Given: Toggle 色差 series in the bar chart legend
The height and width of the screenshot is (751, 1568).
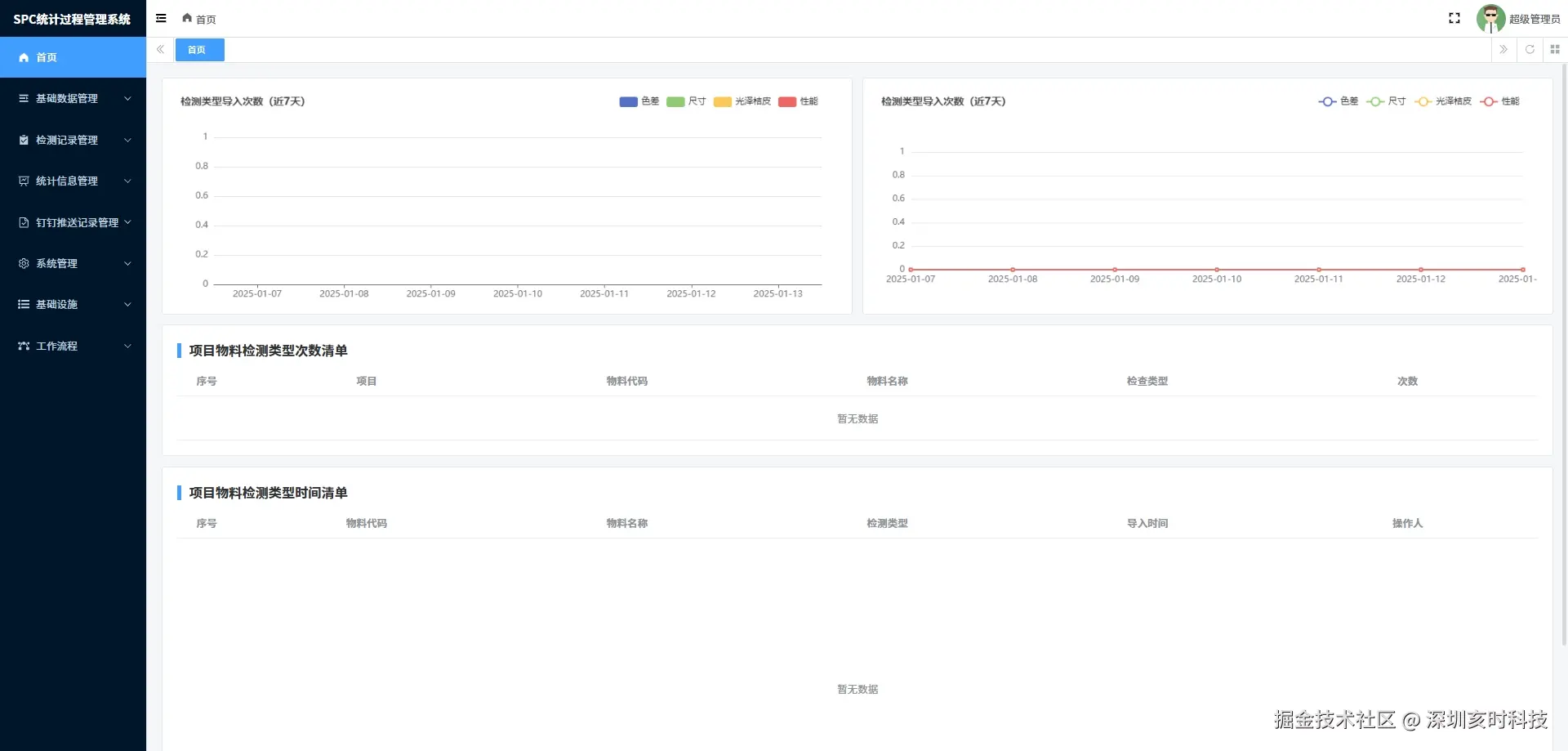Looking at the screenshot, I should point(639,101).
